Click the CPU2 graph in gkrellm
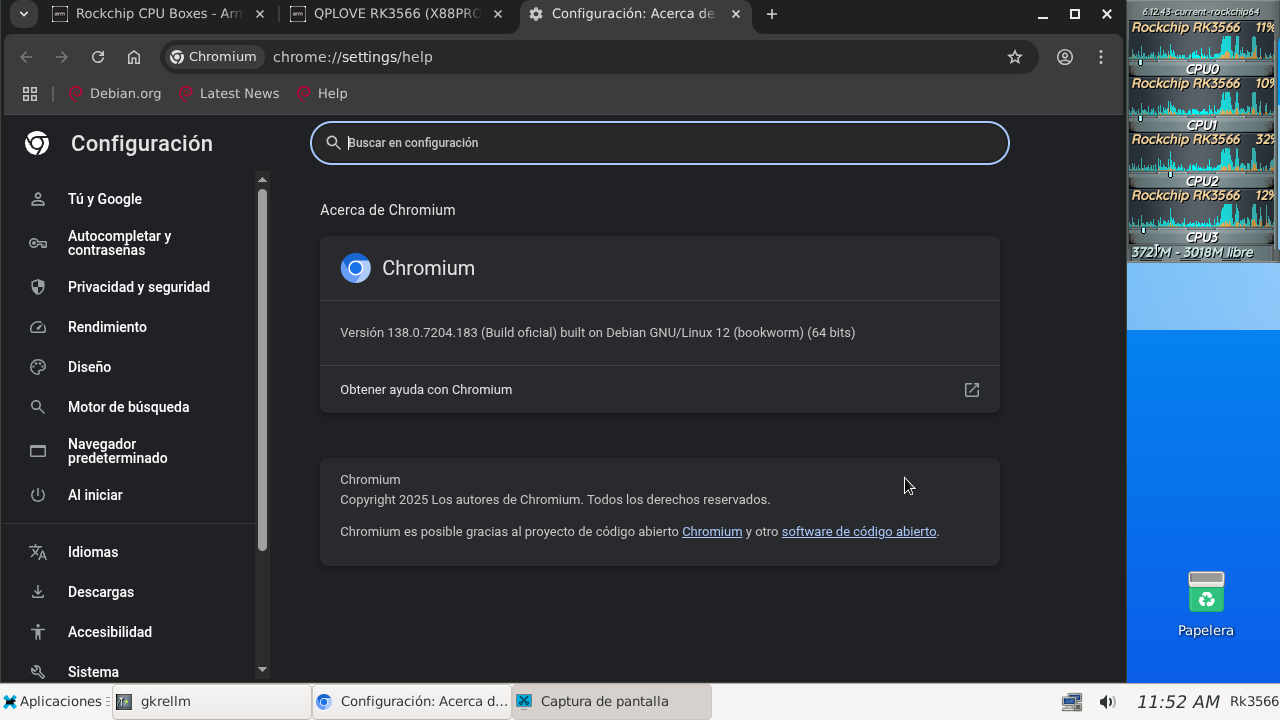The image size is (1280, 720). click(x=1202, y=154)
